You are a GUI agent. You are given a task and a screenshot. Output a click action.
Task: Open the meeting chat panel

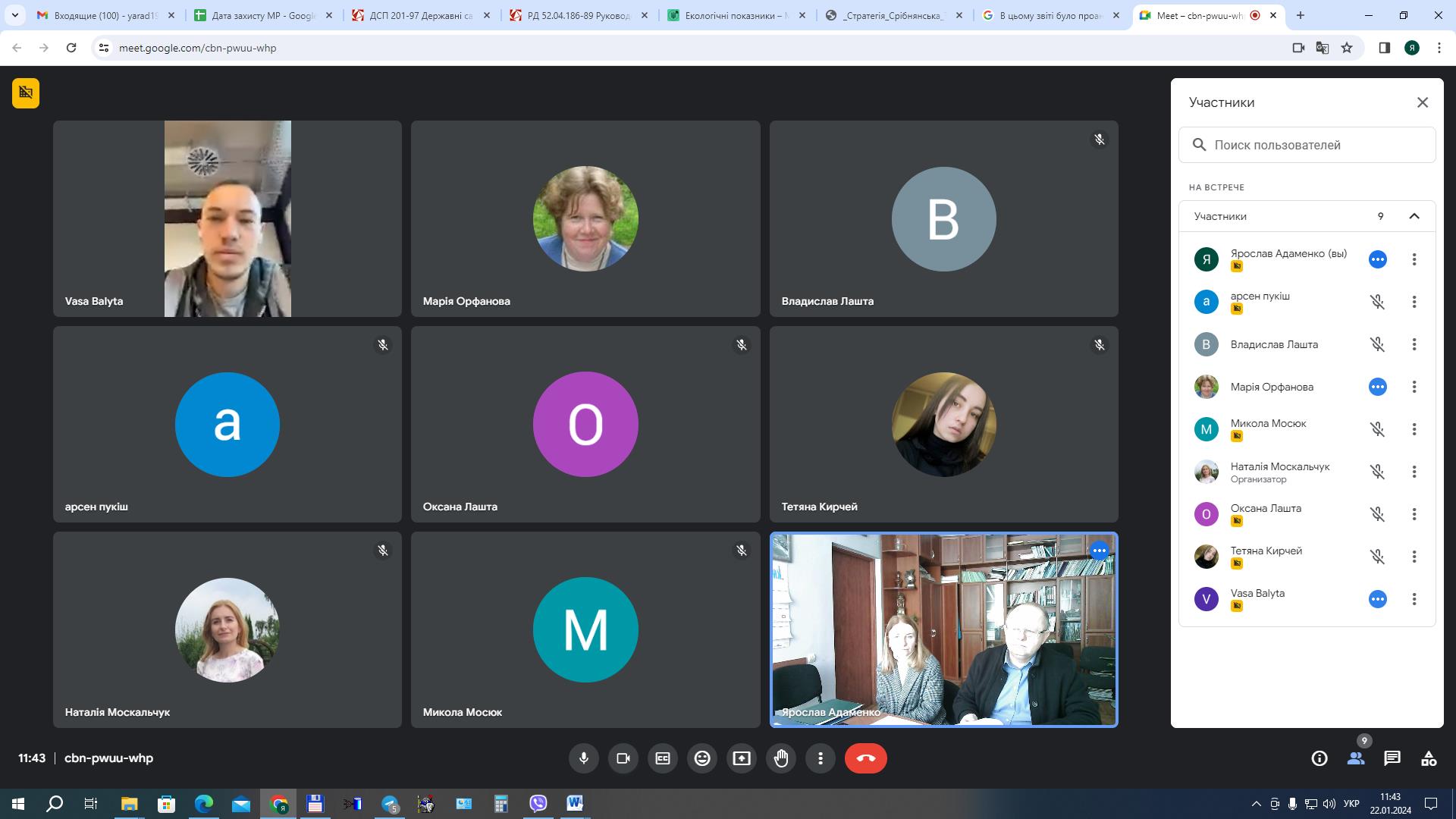[x=1392, y=758]
